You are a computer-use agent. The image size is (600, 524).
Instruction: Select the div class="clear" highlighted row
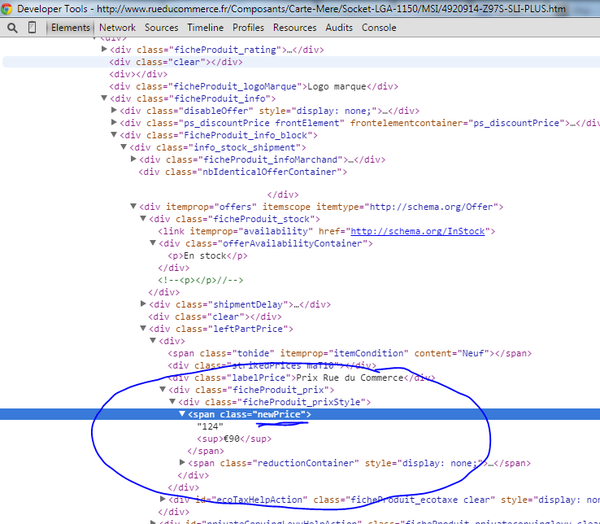click(x=300, y=62)
